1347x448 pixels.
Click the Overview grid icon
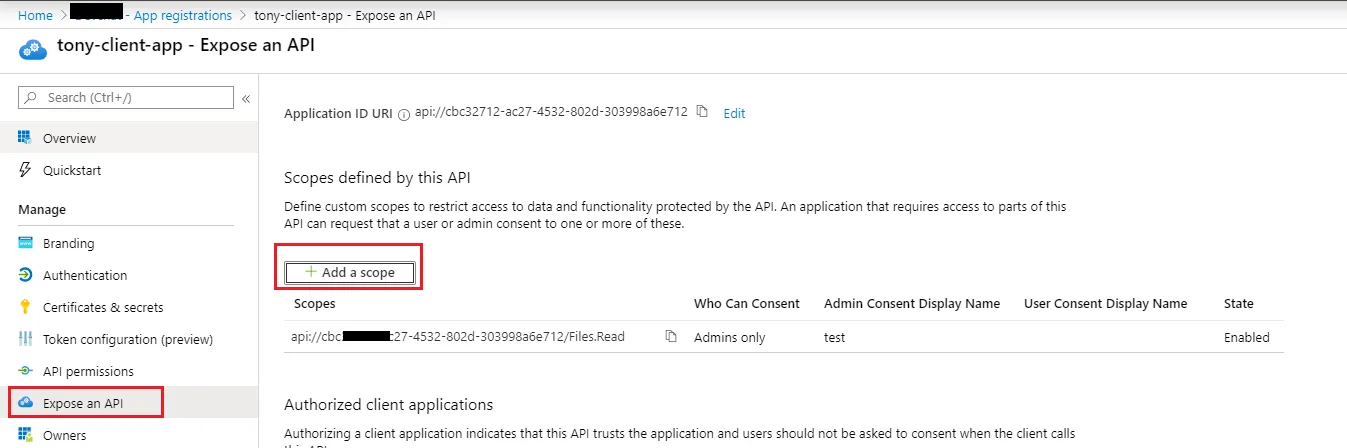(x=25, y=138)
